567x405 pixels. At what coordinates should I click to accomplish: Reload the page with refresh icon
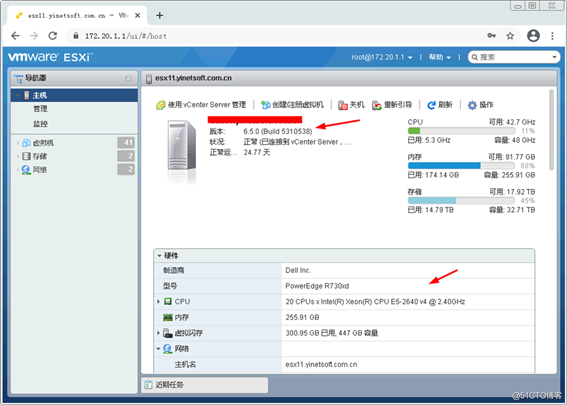tap(53, 36)
